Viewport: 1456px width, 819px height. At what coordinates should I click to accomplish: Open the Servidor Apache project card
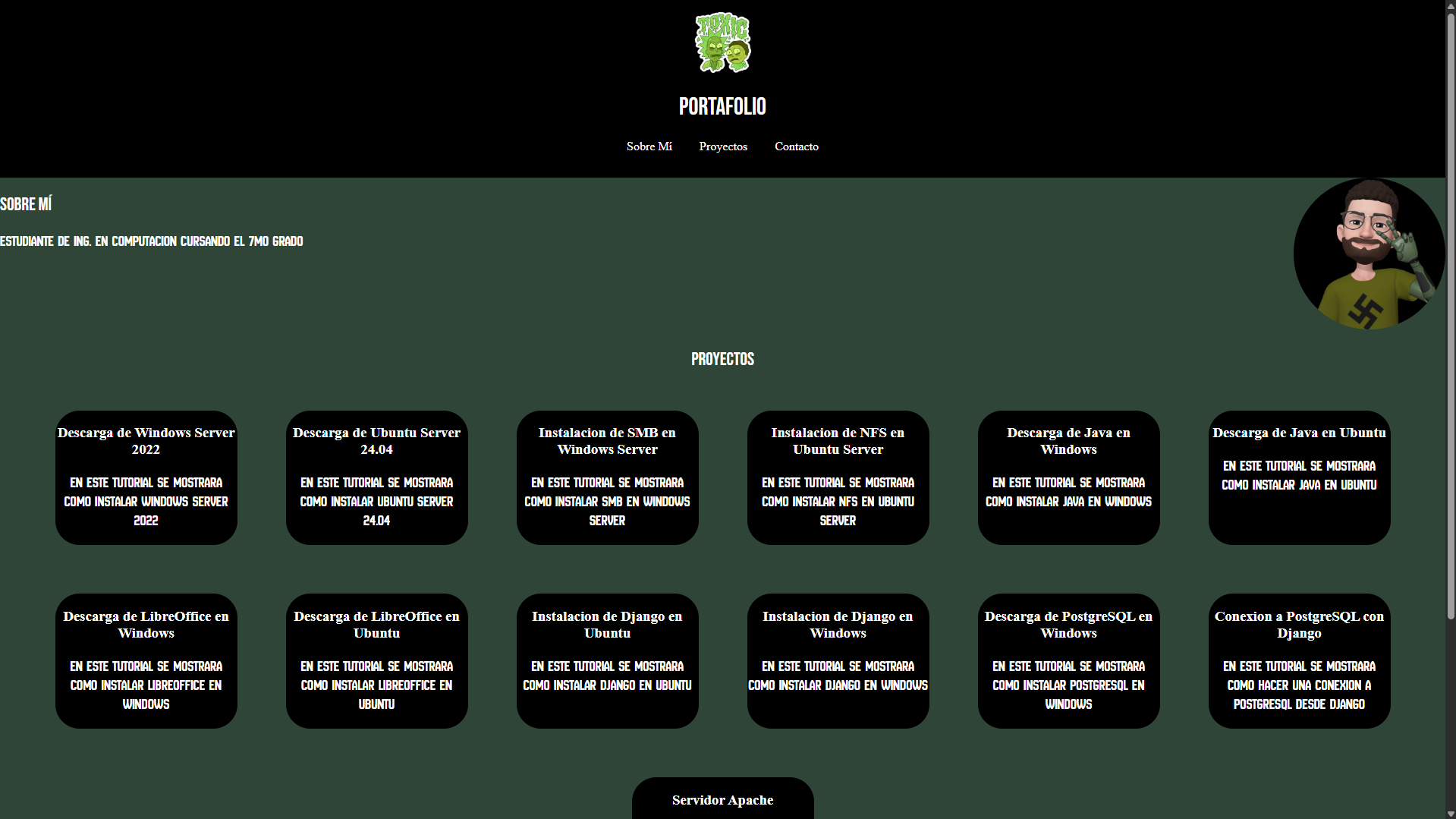point(723,799)
